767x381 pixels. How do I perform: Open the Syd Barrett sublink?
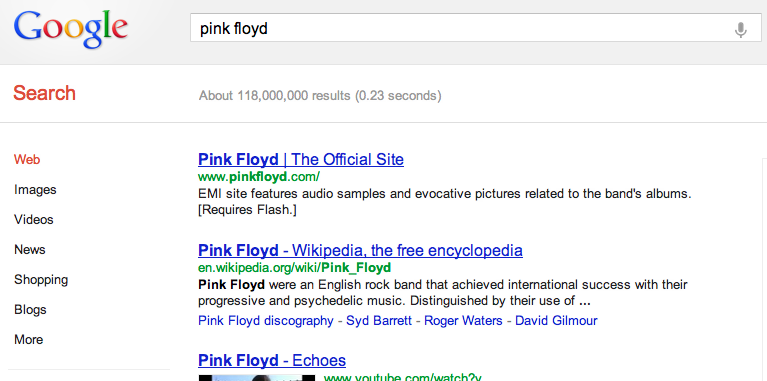point(379,321)
